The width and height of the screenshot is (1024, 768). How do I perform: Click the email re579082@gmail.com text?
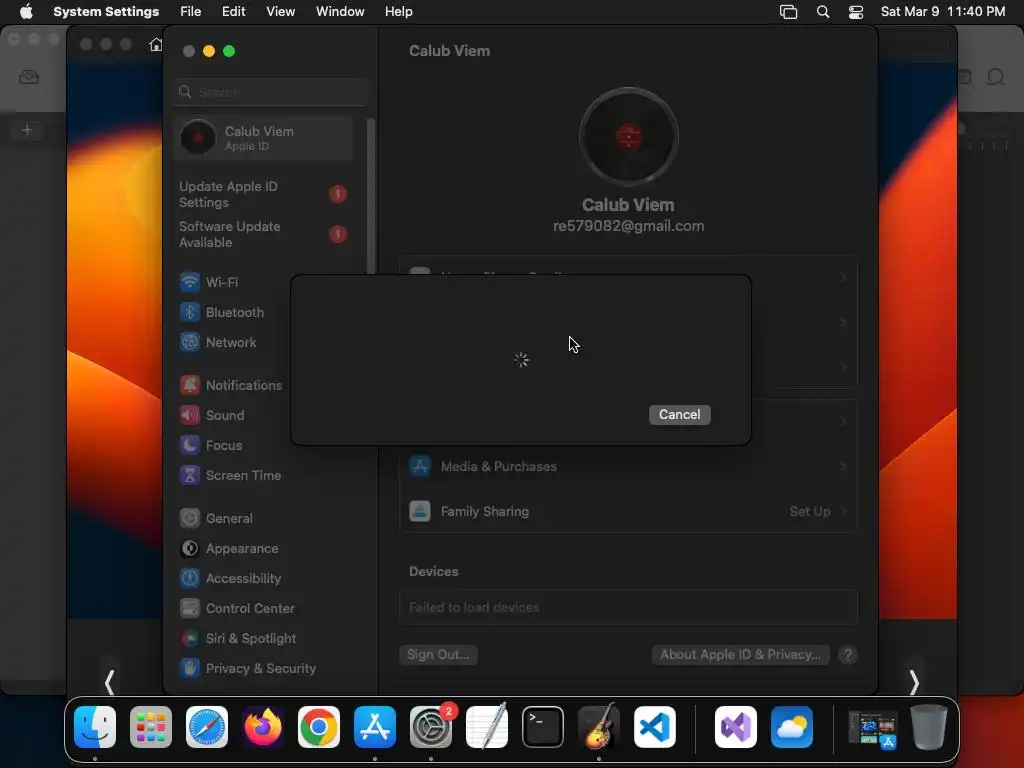click(628, 226)
